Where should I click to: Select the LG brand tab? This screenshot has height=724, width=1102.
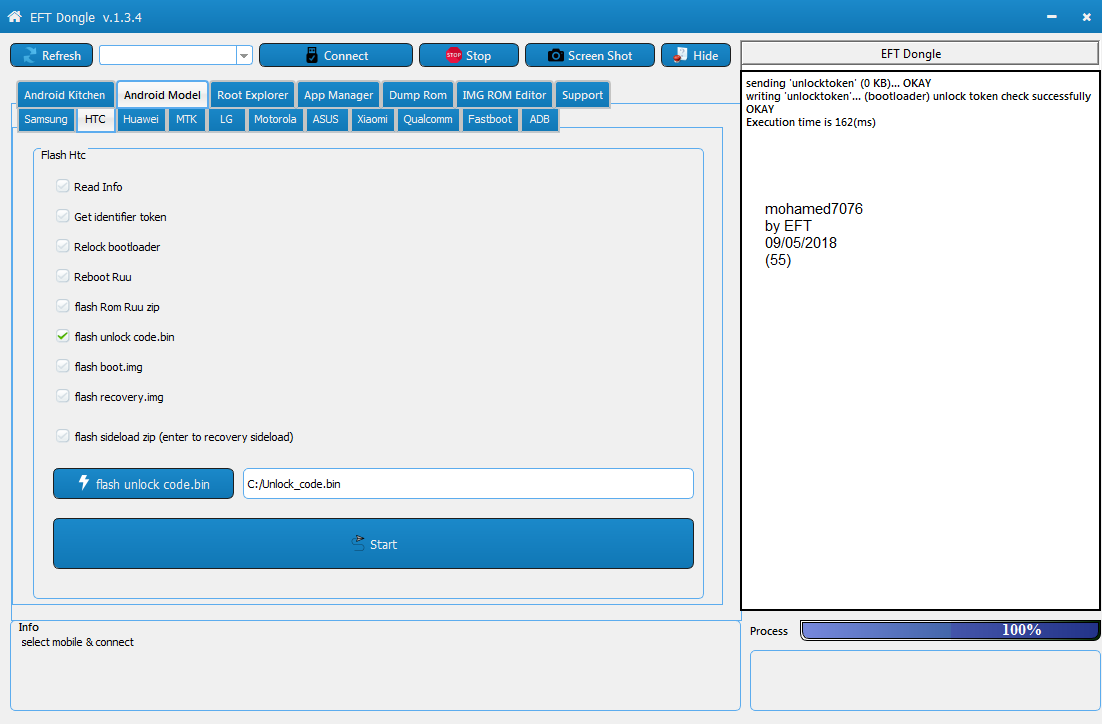point(226,119)
